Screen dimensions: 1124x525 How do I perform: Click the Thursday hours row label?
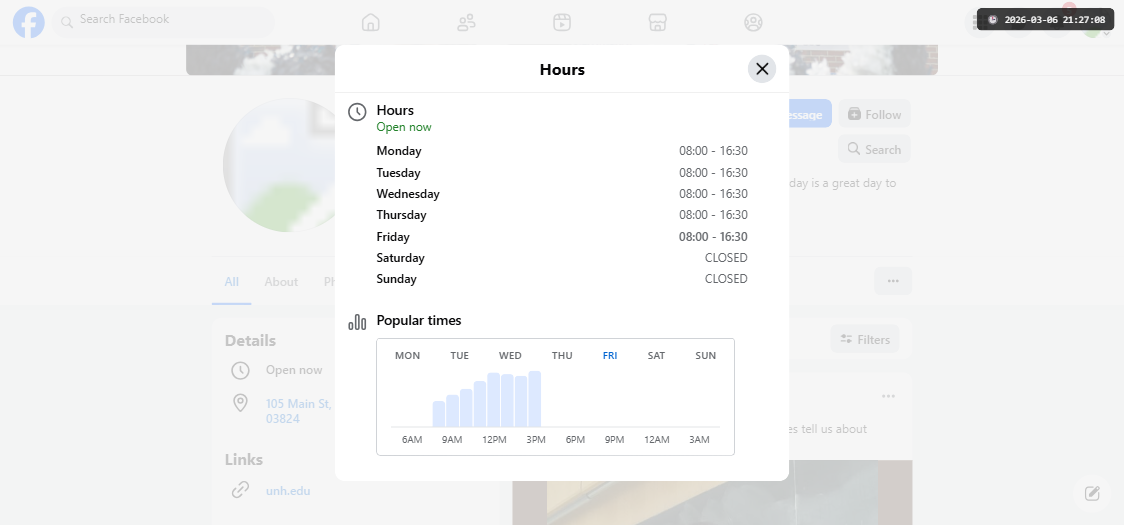[x=401, y=214]
